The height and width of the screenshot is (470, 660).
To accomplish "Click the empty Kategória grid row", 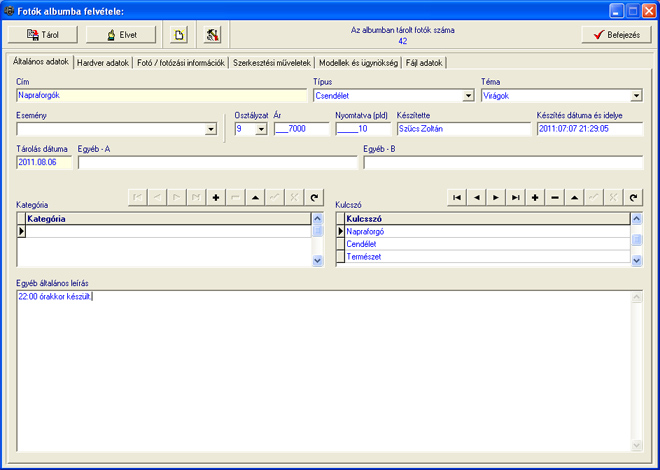I will (168, 231).
